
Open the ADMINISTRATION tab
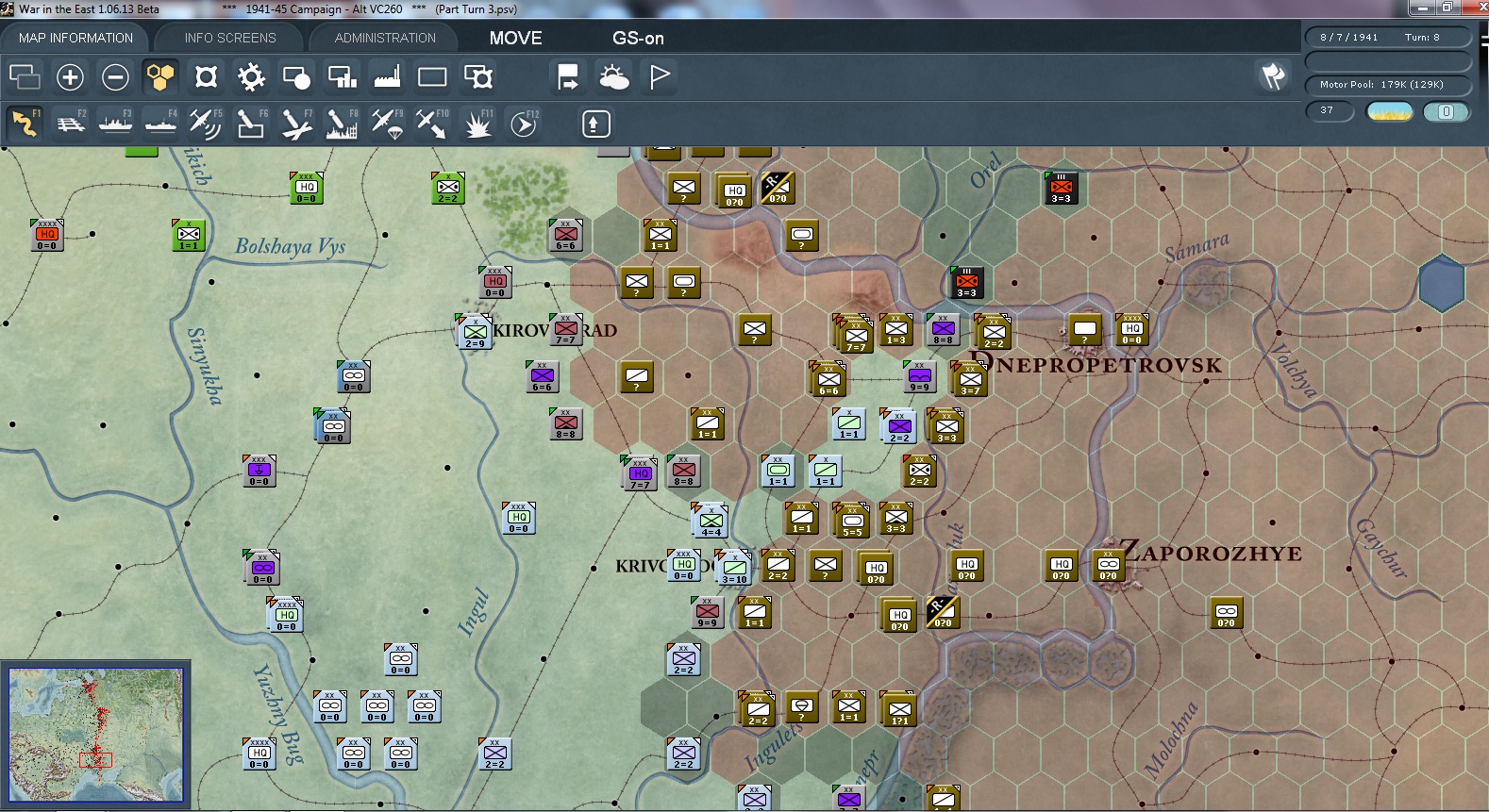pyautogui.click(x=385, y=38)
